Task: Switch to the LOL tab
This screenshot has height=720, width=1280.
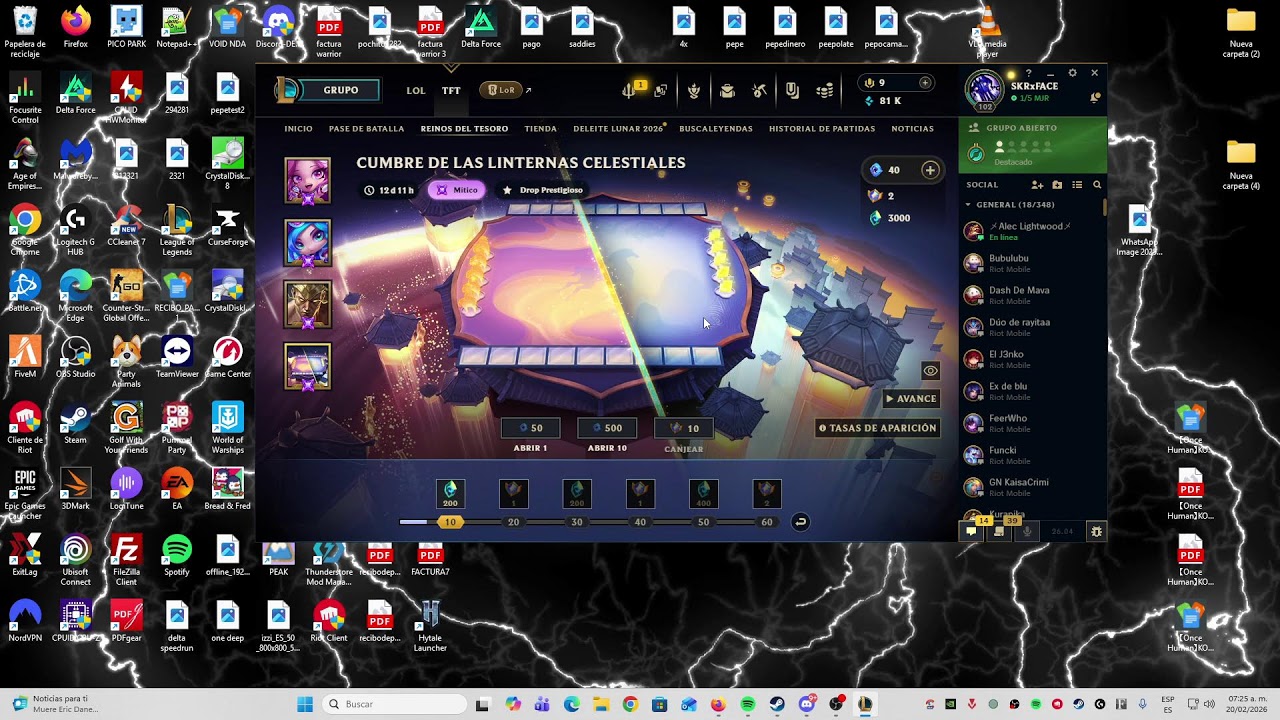Action: pos(416,91)
